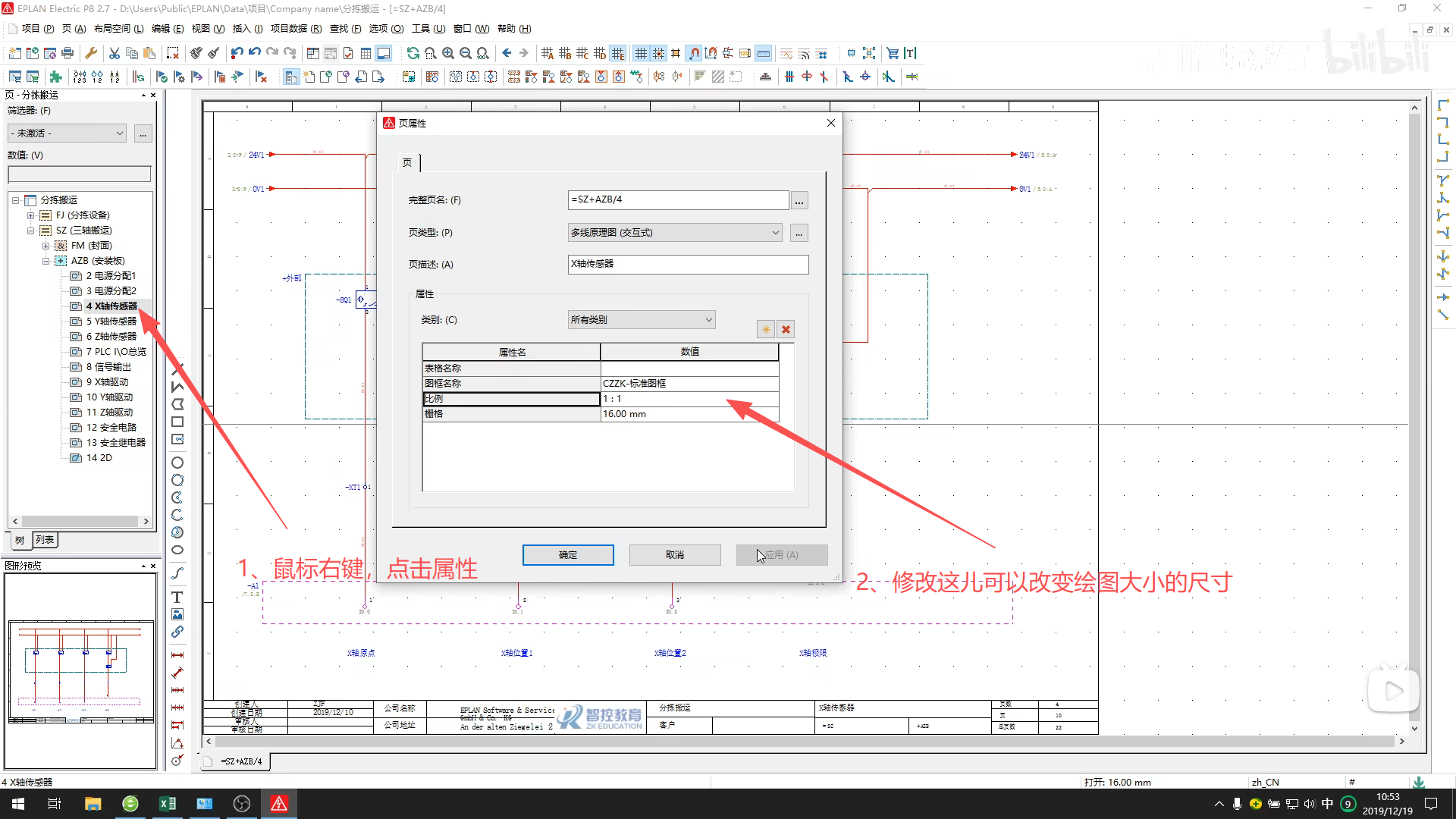Click the 页描述 input field
Viewport: 1456px width, 819px height.
(688, 264)
